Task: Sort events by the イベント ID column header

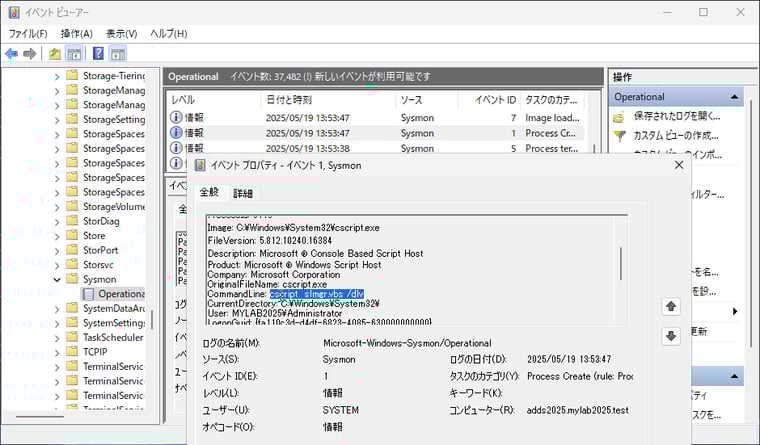Action: pyautogui.click(x=494, y=100)
